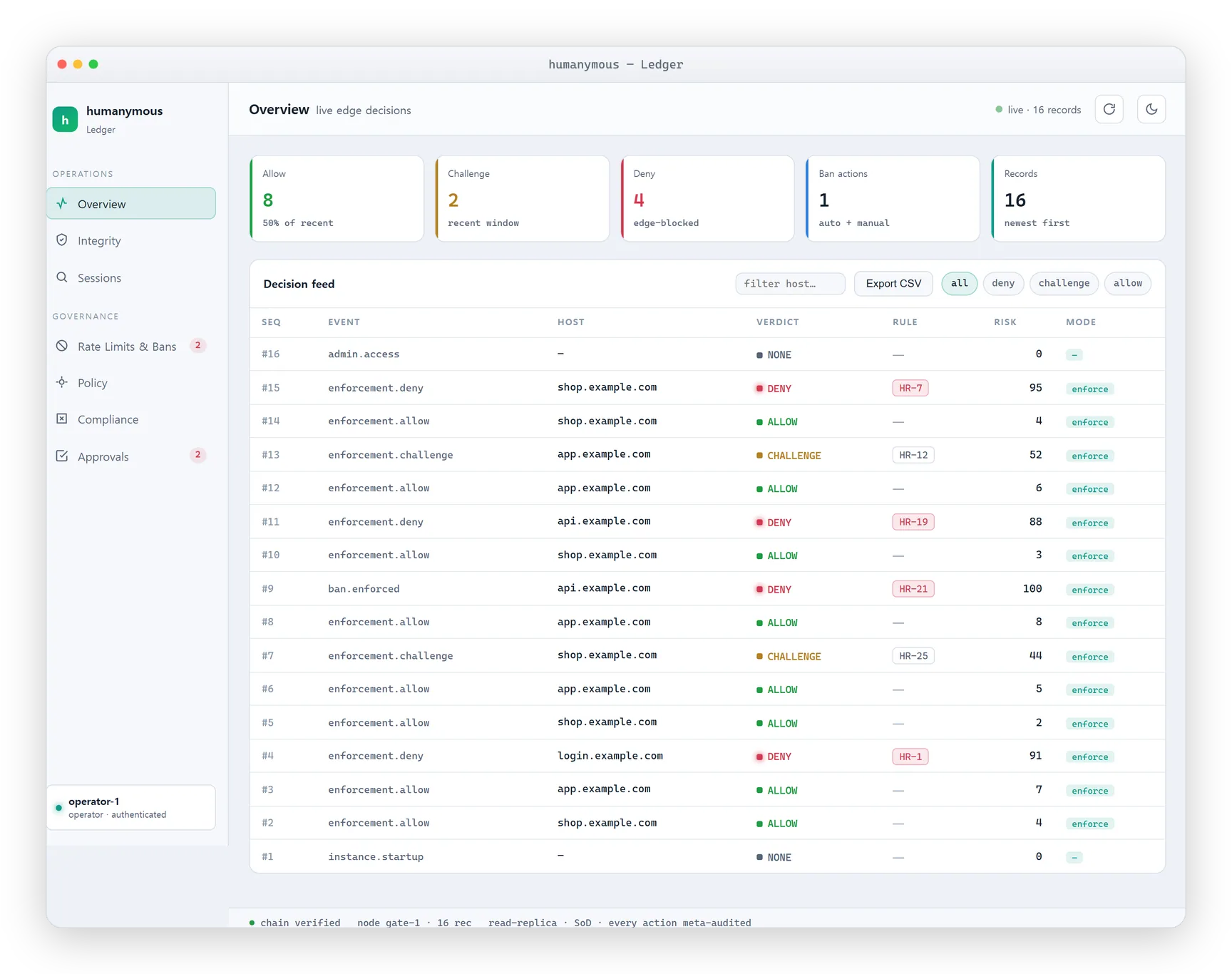This screenshot has width=1232, height=974.
Task: Click api.example.com host in row #11
Action: pos(604,521)
